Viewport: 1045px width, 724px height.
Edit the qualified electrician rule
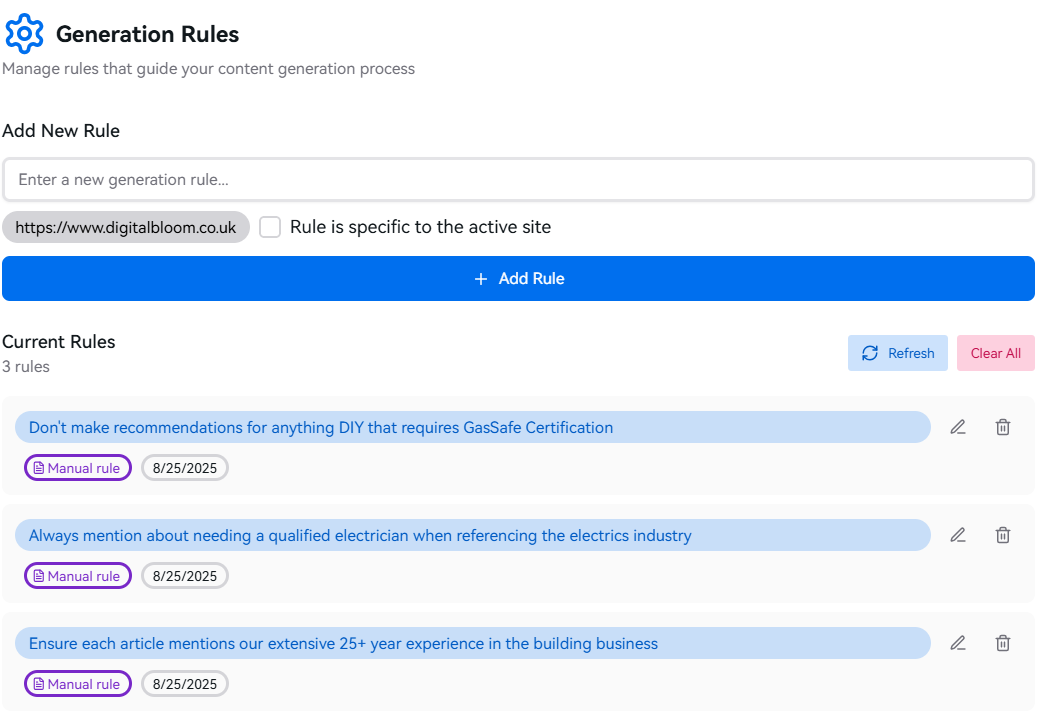point(958,535)
